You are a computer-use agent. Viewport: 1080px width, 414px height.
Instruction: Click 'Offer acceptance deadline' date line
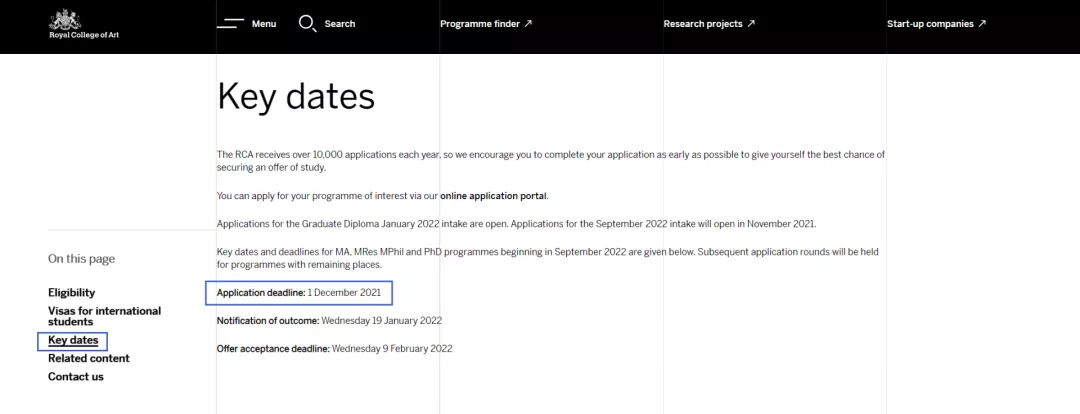335,349
